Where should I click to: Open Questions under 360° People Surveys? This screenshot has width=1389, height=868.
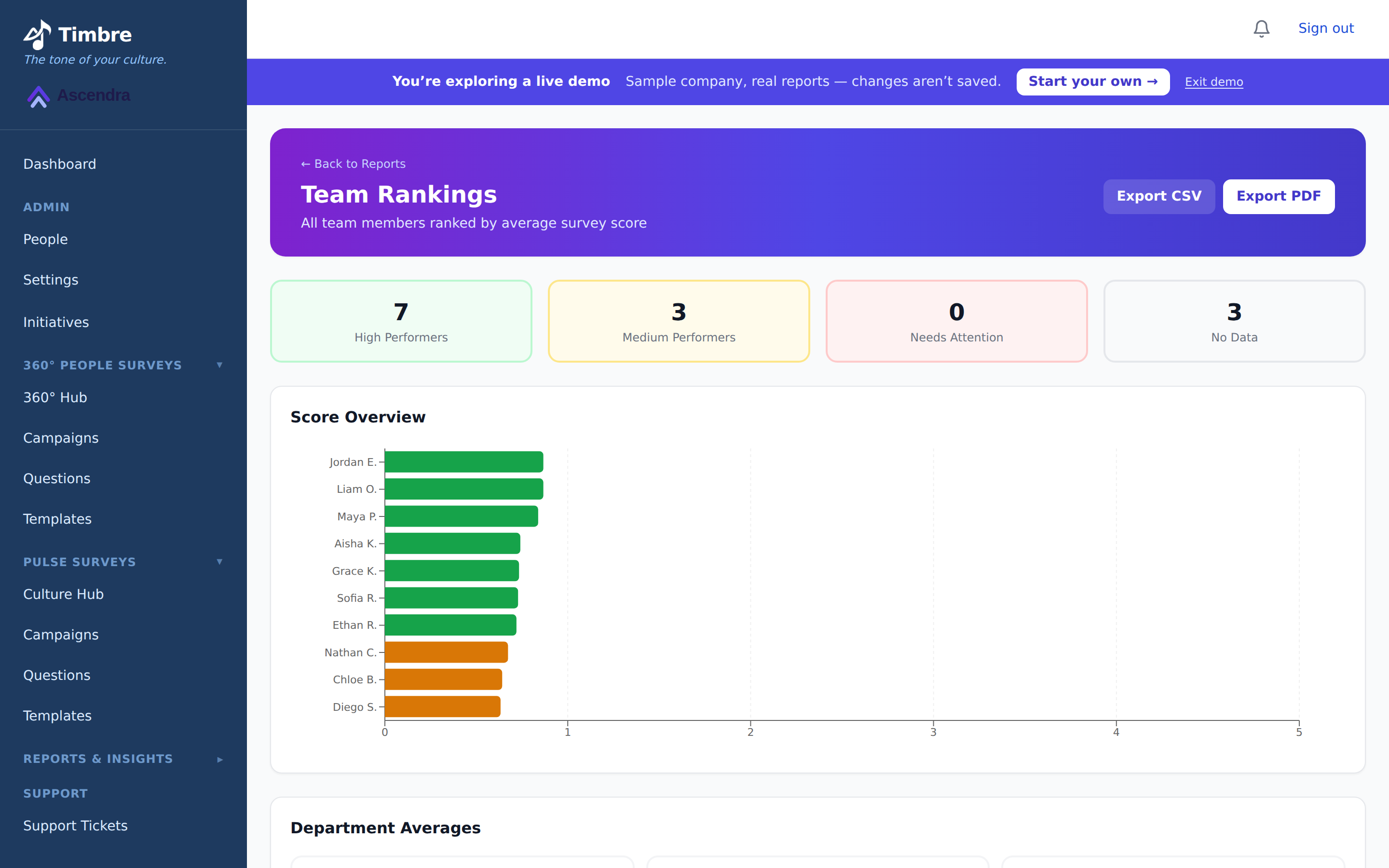[x=57, y=478]
